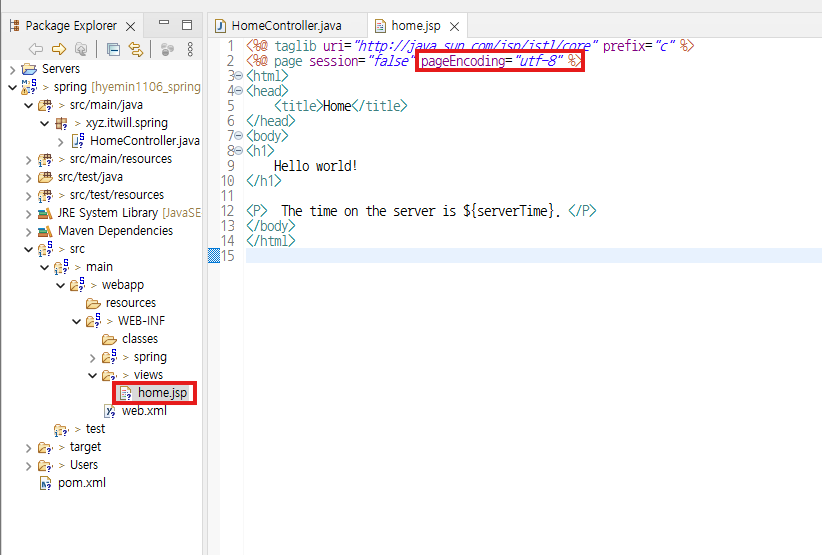This screenshot has width=822, height=555.
Task: Select the WEB-INF folder label
Action: (142, 321)
